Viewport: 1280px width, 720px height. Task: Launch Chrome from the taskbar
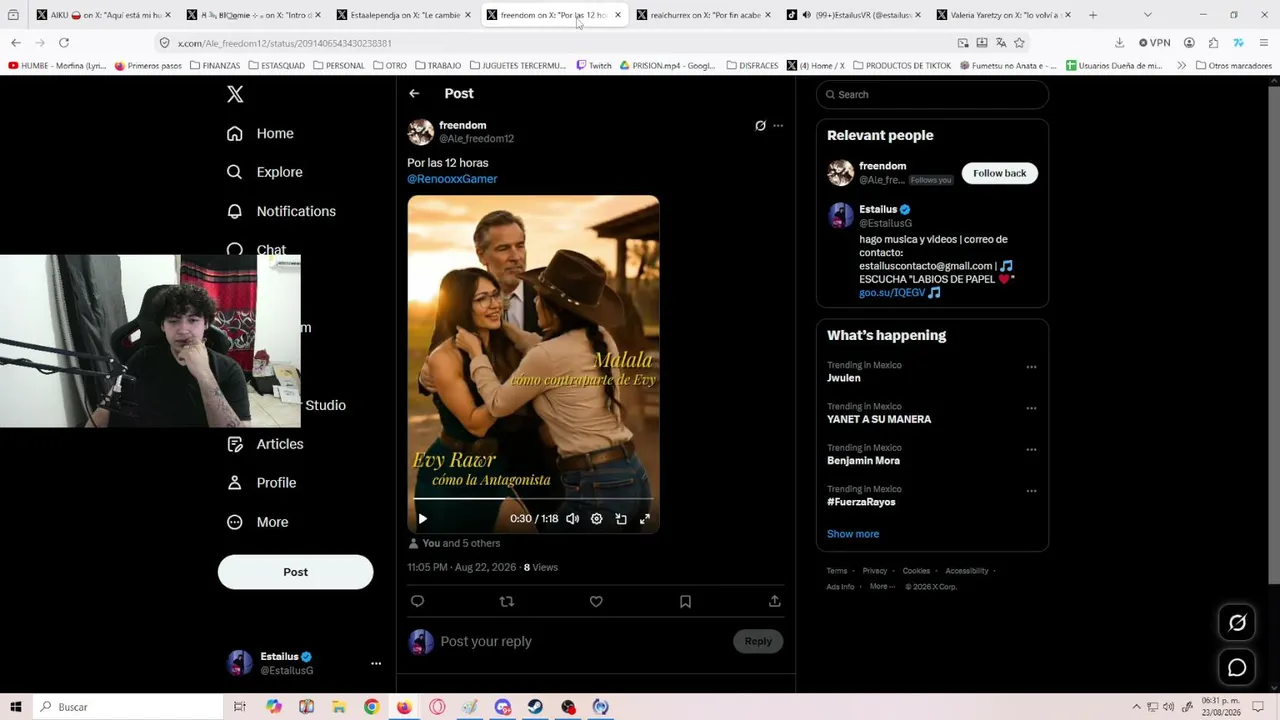click(x=371, y=707)
